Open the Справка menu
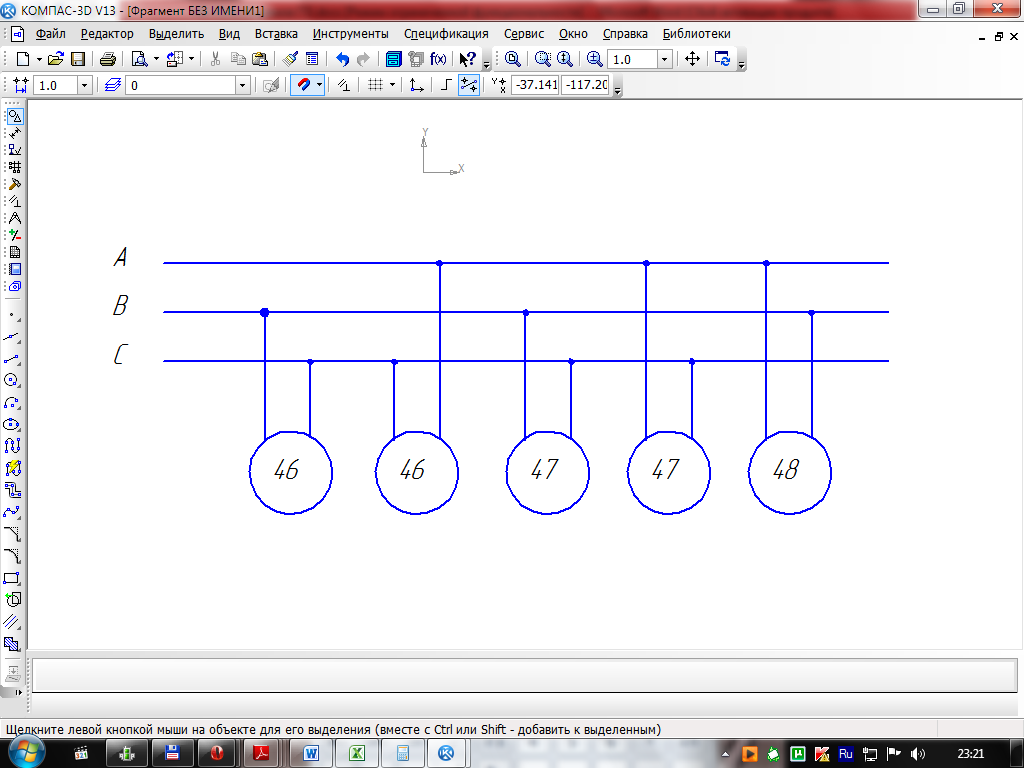The width and height of the screenshot is (1024, 768). 625,34
